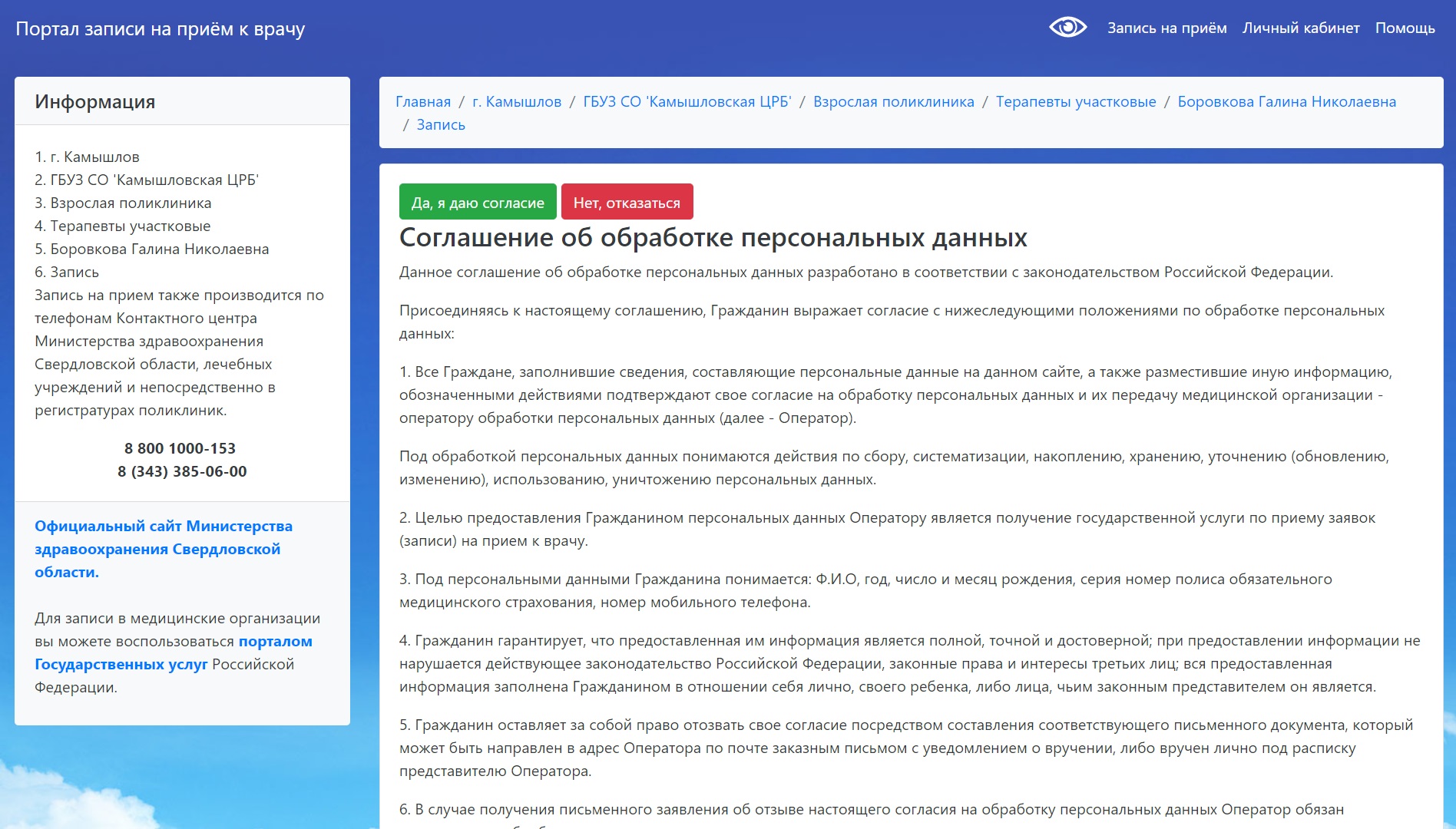Go back to 'Взрослая поликлиника' breadcrumb
This screenshot has width=1456, height=829.
893,102
